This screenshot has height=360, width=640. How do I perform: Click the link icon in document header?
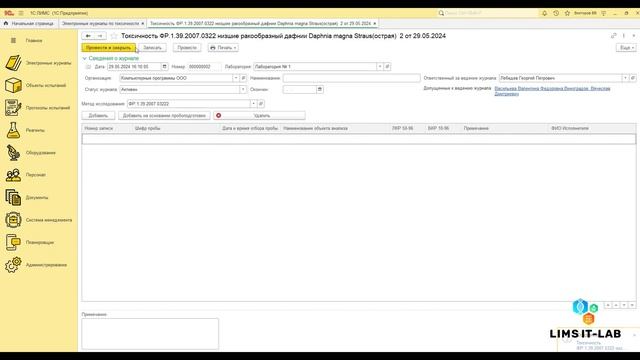[613, 36]
